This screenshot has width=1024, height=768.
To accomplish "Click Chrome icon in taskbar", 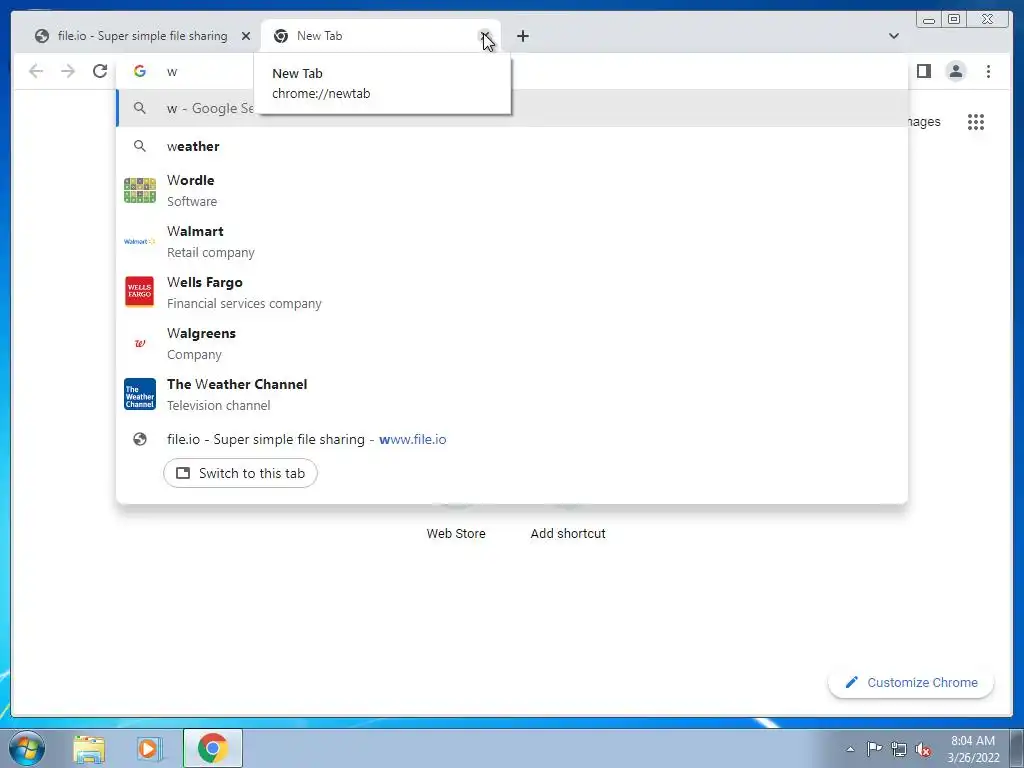I will [213, 748].
